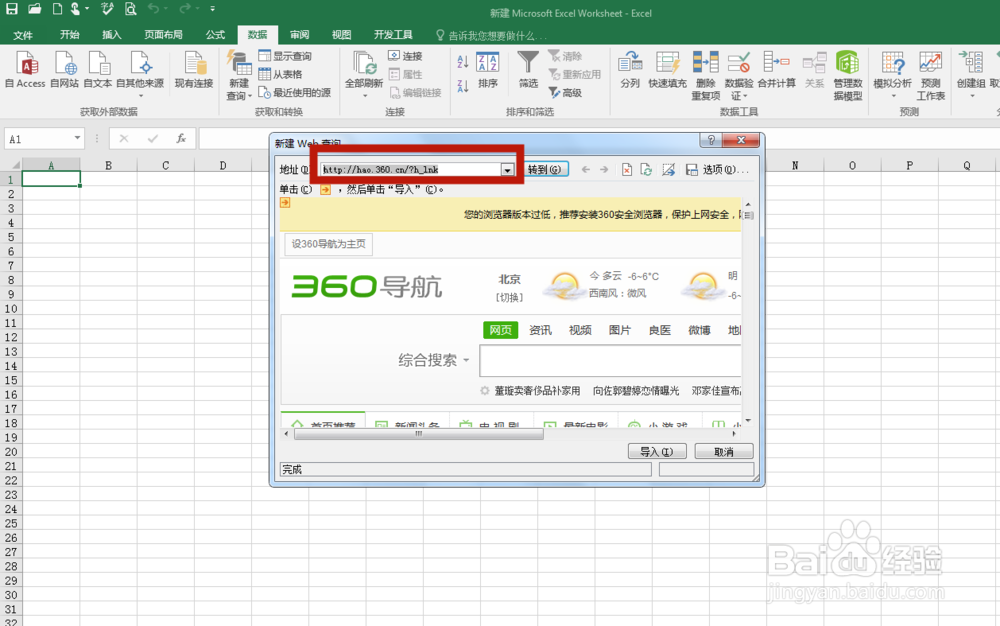Open Options (选项) in Web Query dialog
Image resolution: width=1000 pixels, height=626 pixels.
725,170
